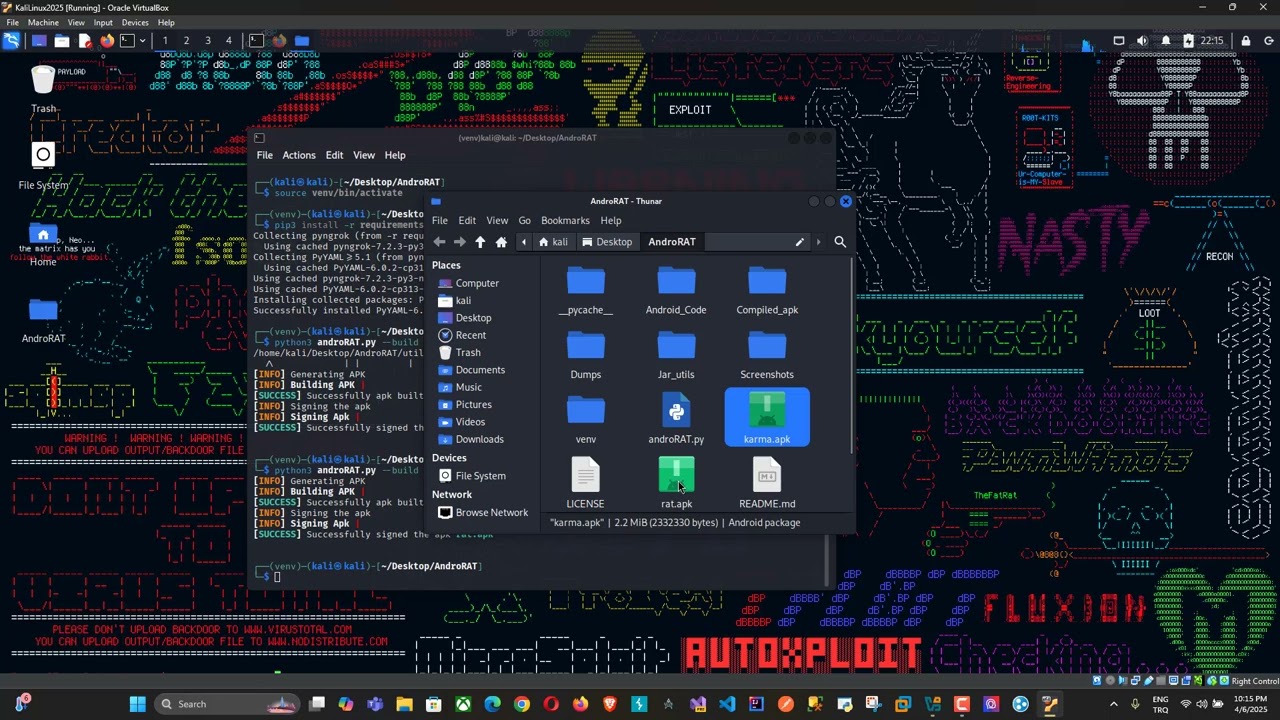Open the terminal window's Actions menu
Image resolution: width=1280 pixels, height=720 pixels.
click(x=298, y=155)
